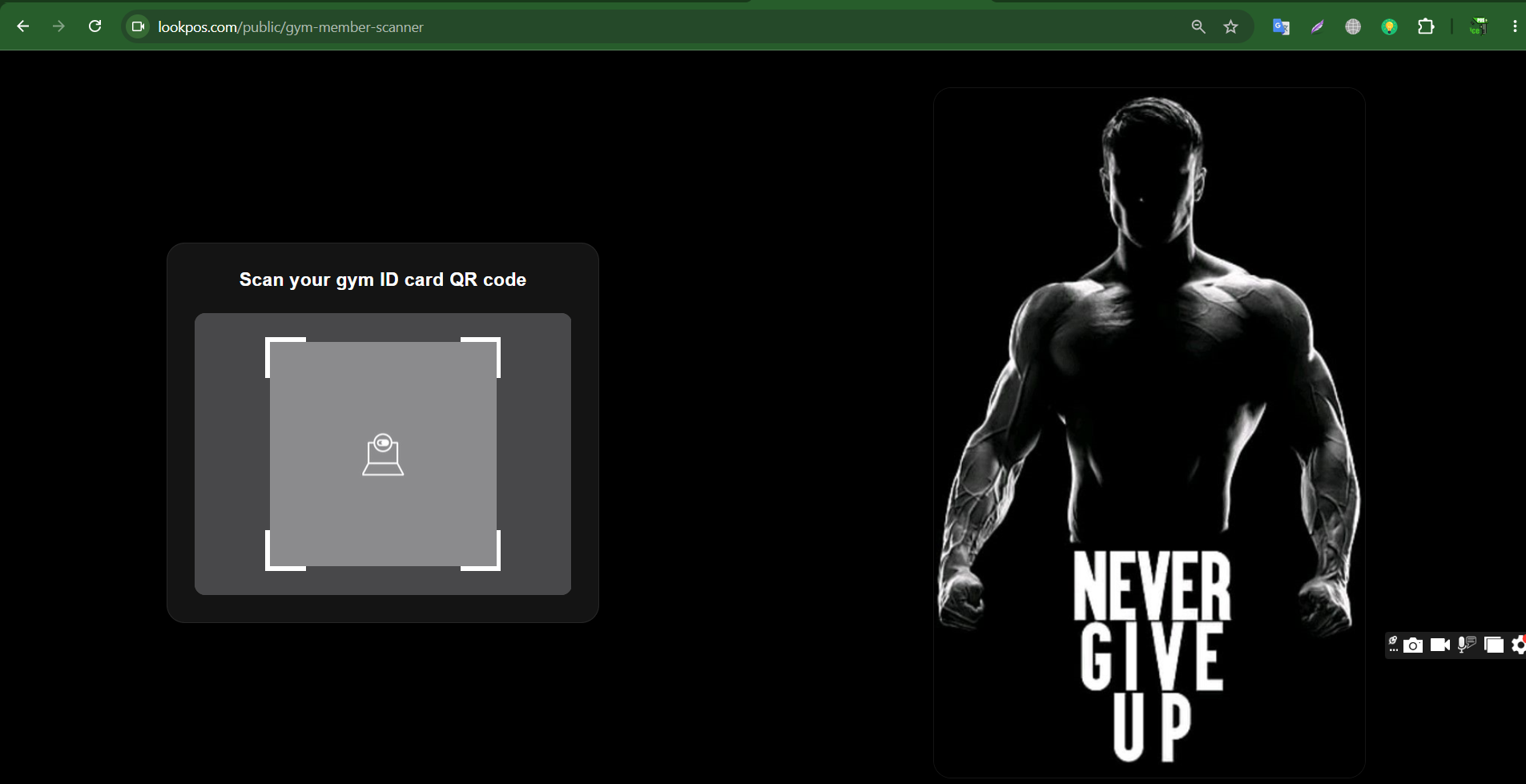Reload the gym member scanner page
1526x784 pixels.
(95, 26)
